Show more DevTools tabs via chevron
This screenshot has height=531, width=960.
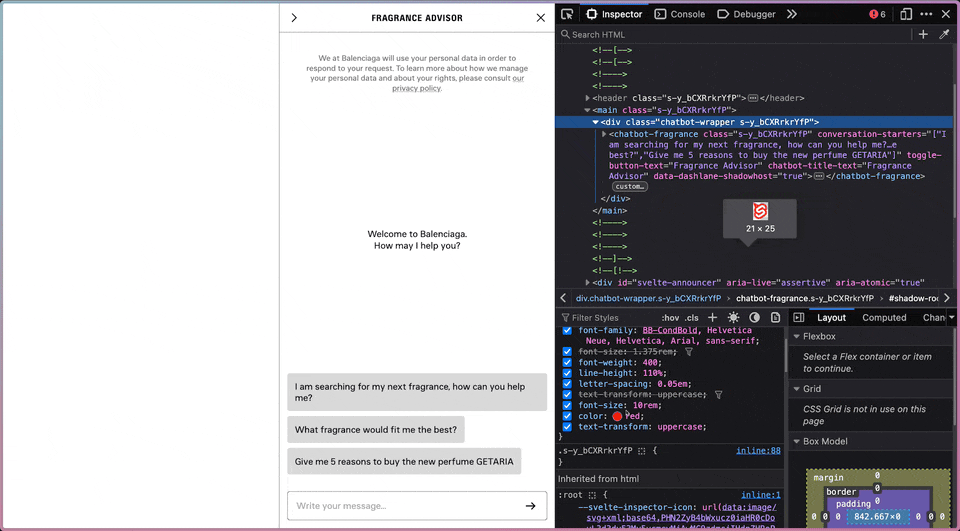[x=792, y=14]
